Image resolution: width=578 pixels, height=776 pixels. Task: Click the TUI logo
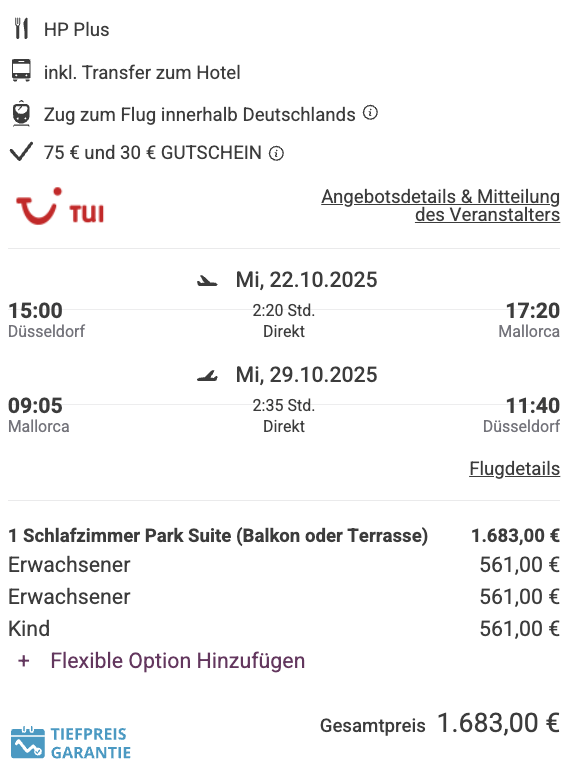tap(60, 206)
